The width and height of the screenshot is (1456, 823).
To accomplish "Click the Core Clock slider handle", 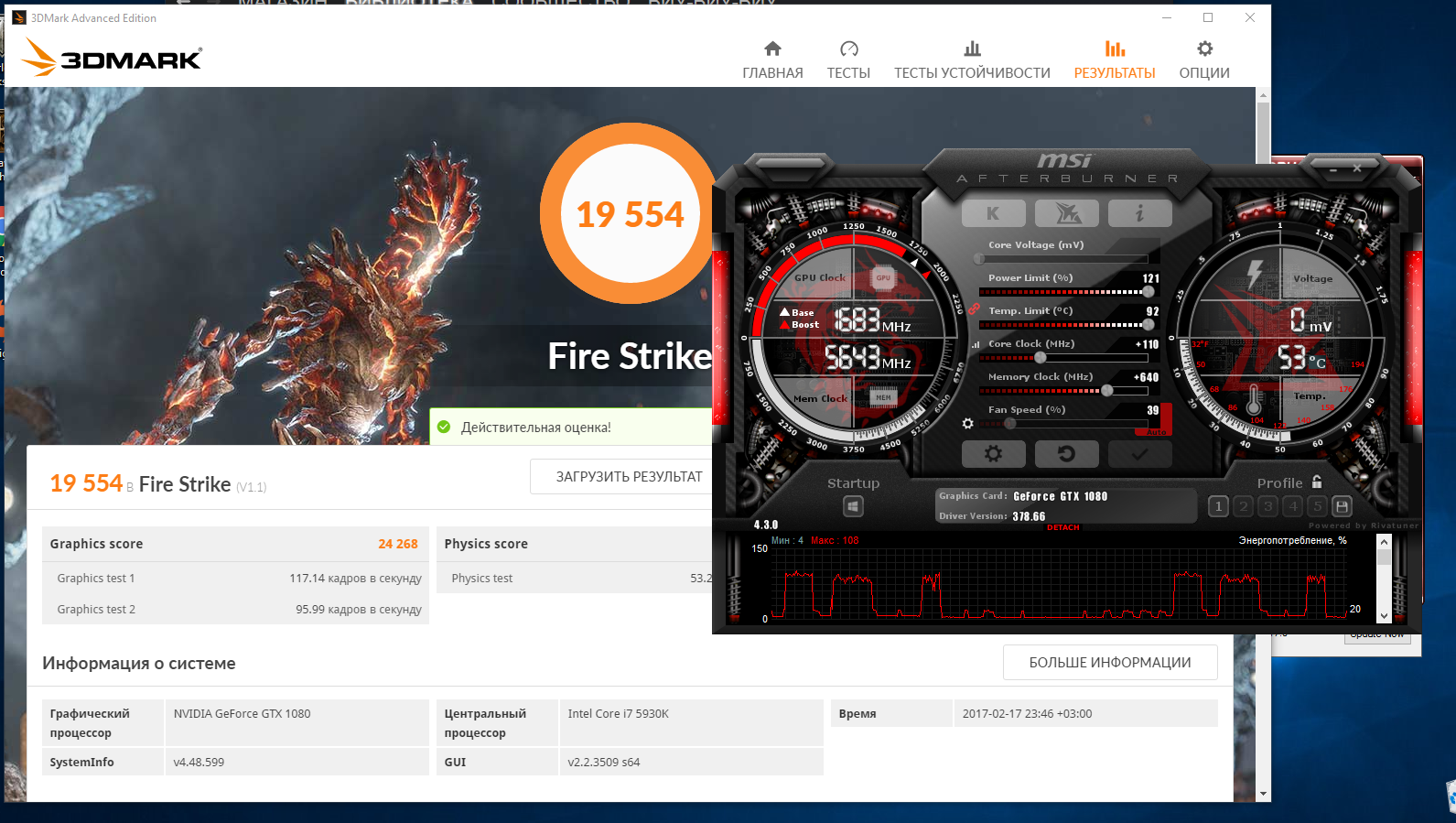I will point(1040,358).
